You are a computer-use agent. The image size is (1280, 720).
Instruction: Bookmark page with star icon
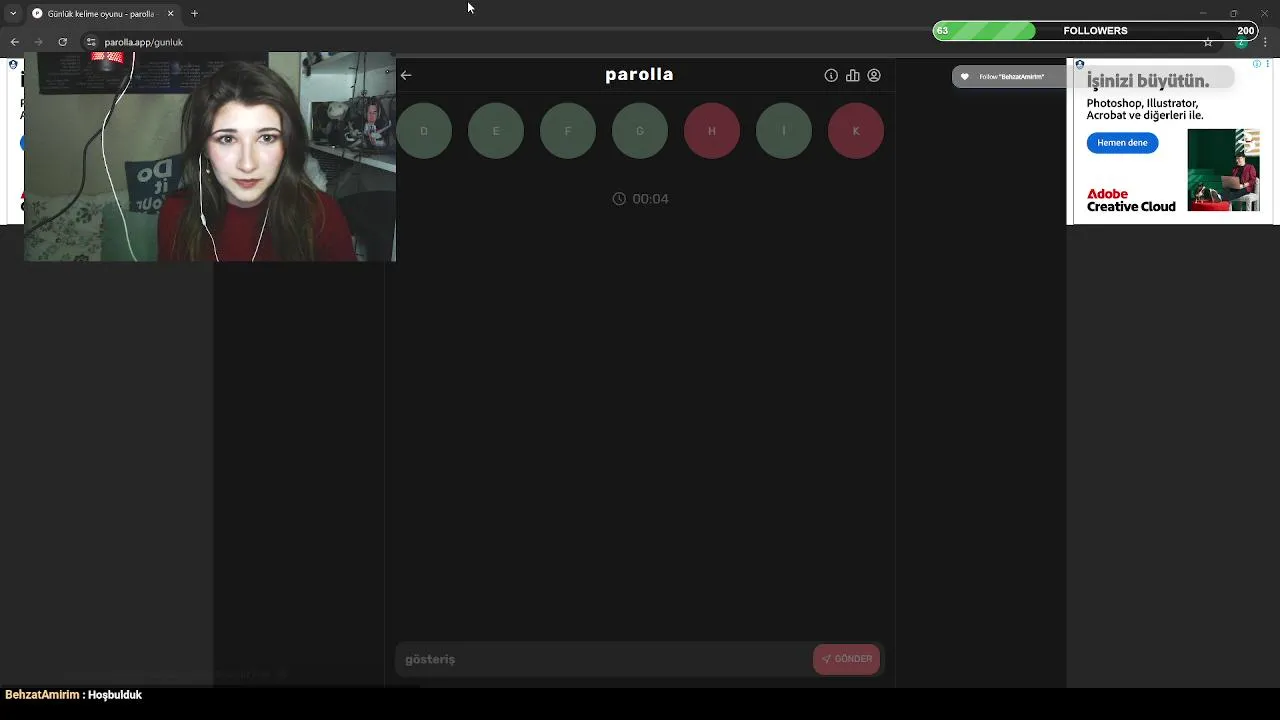[1208, 42]
